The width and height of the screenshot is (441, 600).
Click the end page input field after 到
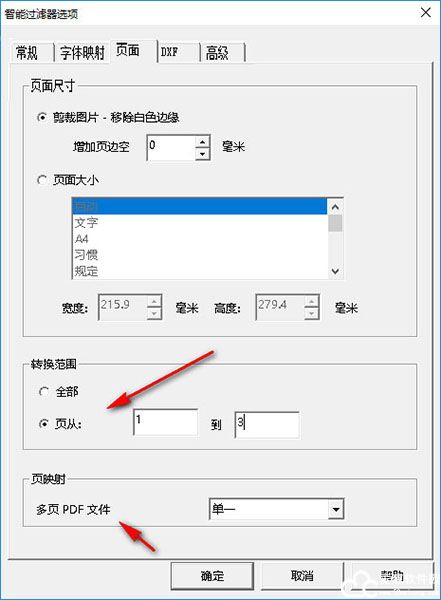pos(267,425)
